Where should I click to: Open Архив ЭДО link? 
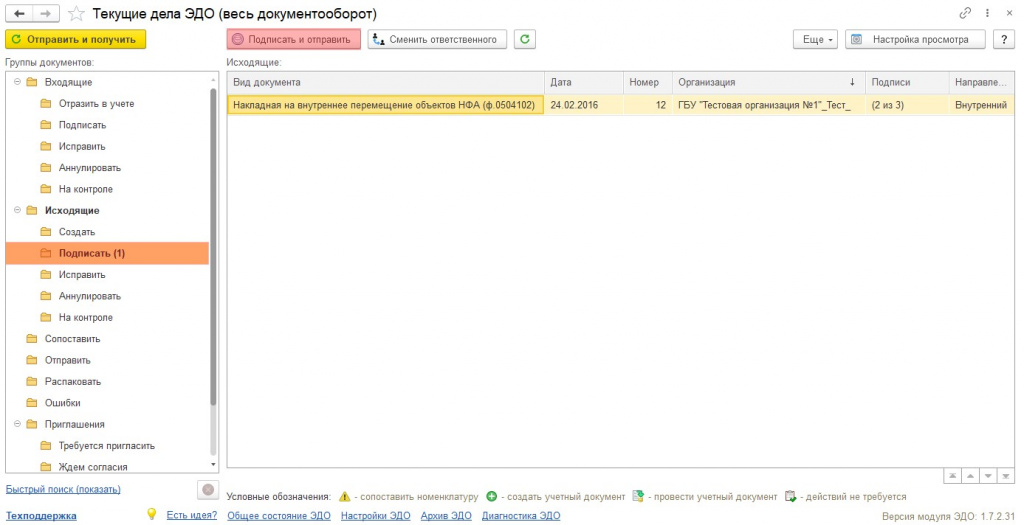pos(446,516)
